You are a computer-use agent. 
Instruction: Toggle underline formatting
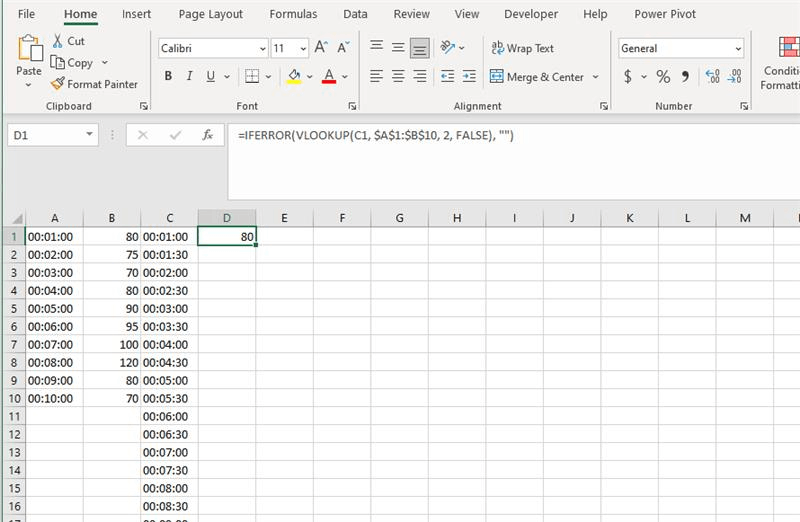click(x=210, y=77)
